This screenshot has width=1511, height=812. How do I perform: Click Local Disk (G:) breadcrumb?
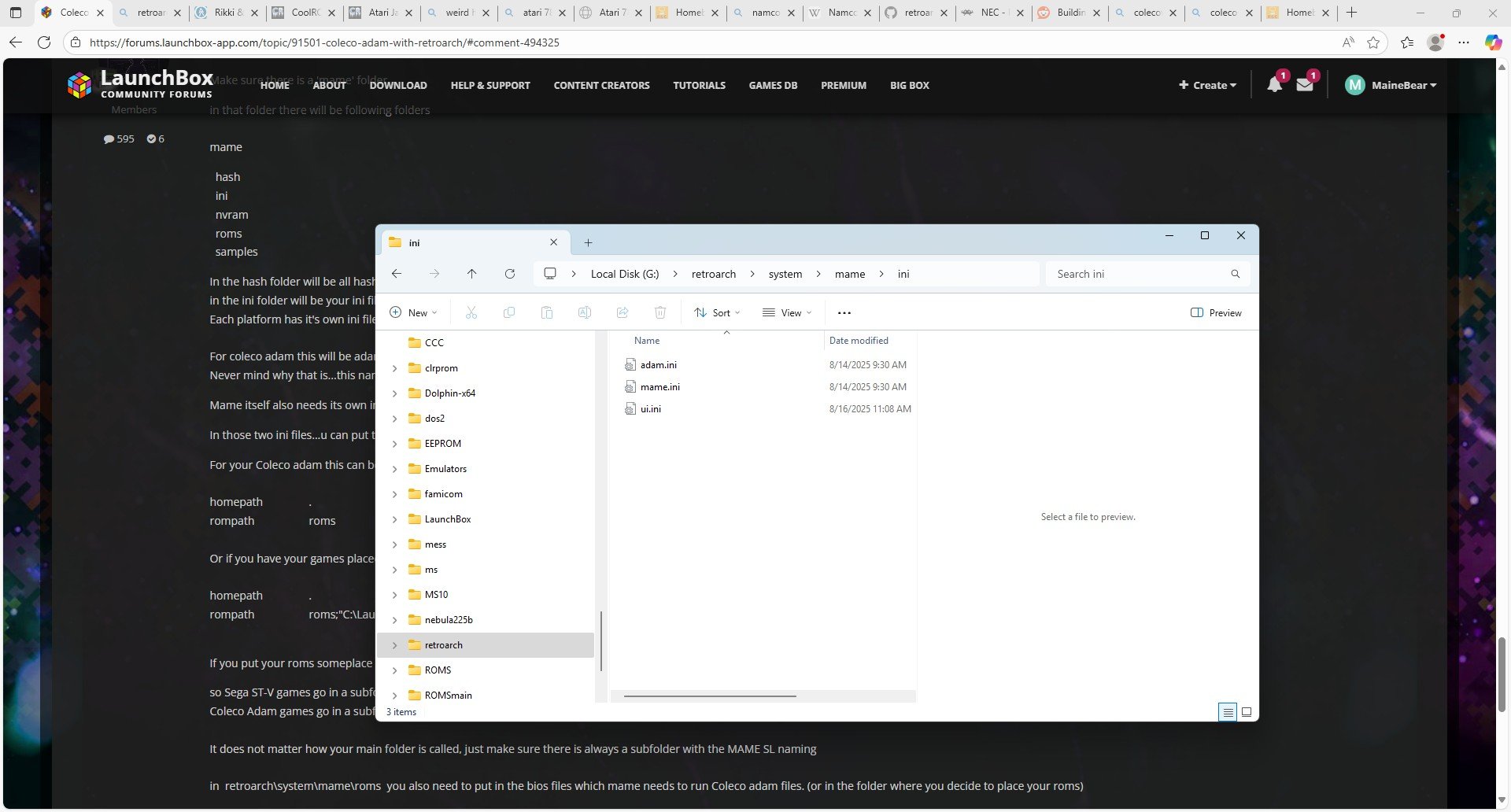tap(625, 274)
